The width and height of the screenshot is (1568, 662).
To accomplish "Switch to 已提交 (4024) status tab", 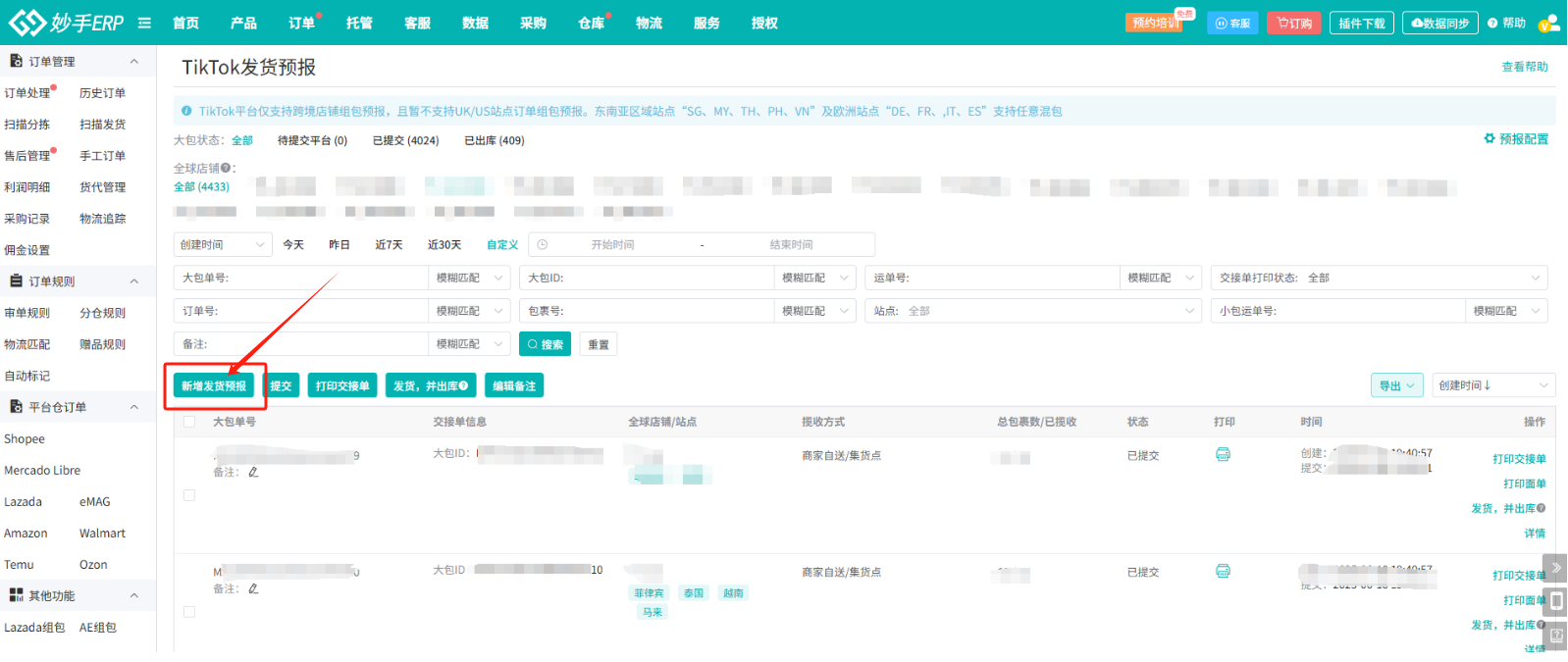I will (405, 140).
